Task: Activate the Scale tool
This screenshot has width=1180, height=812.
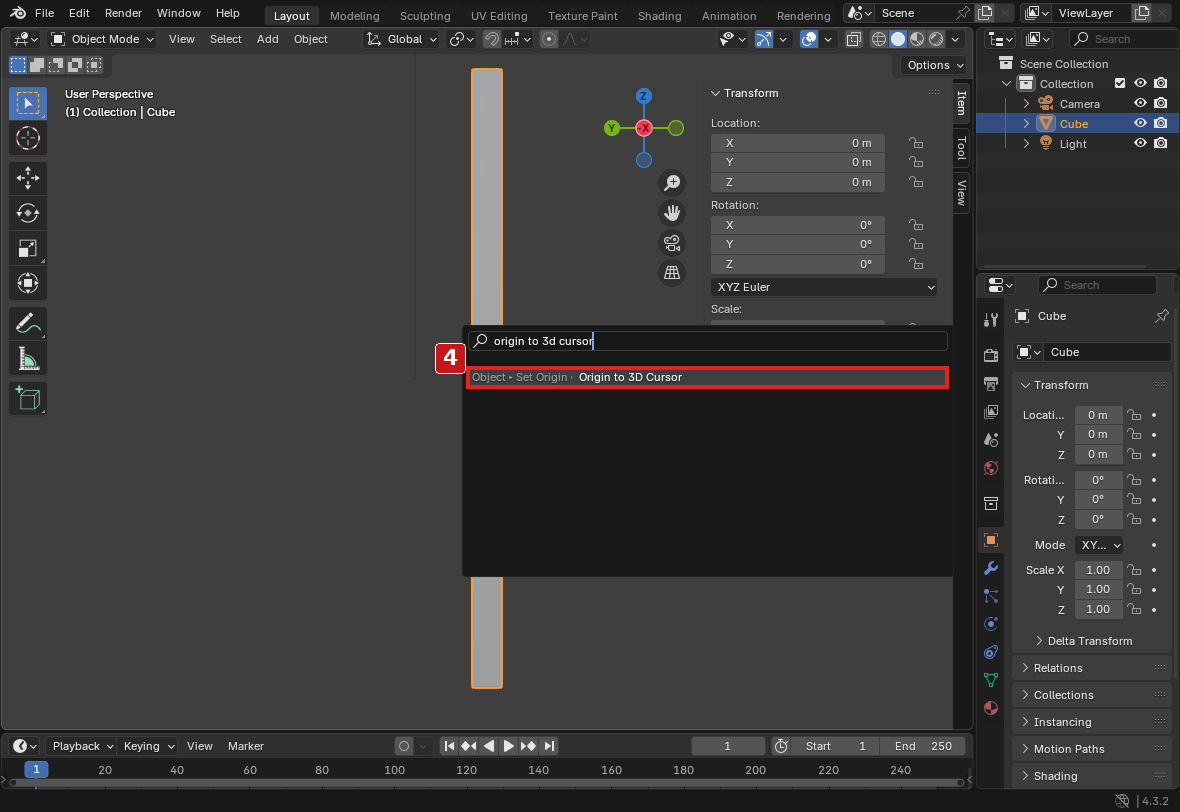Action: [28, 248]
